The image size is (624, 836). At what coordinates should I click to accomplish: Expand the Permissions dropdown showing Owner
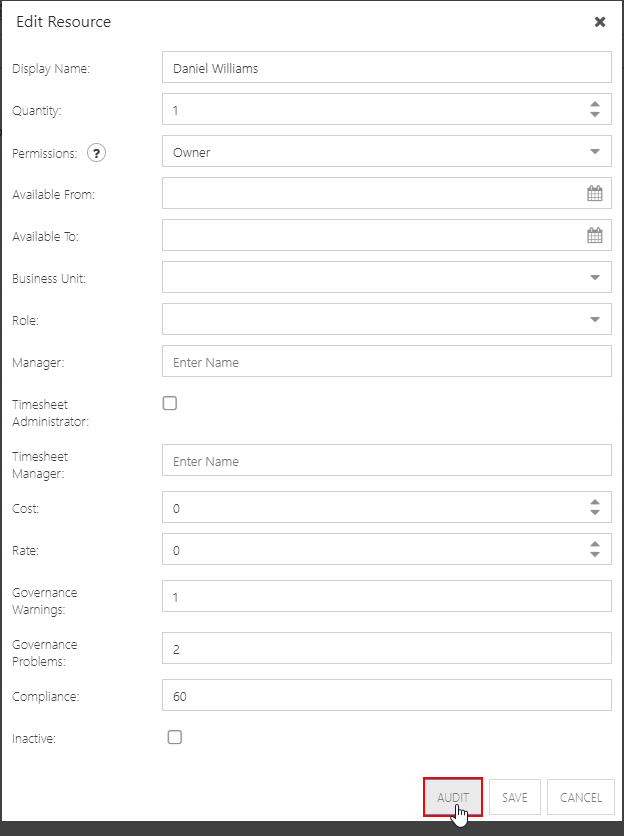[x=387, y=151]
